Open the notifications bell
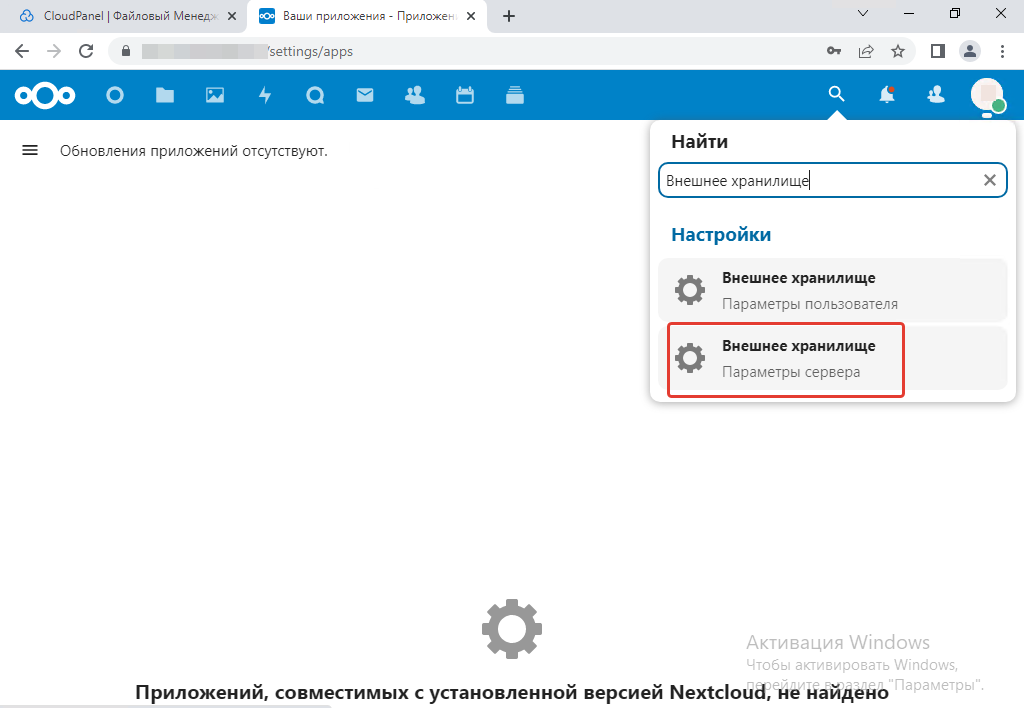Image resolution: width=1024 pixels, height=708 pixels. click(x=886, y=95)
